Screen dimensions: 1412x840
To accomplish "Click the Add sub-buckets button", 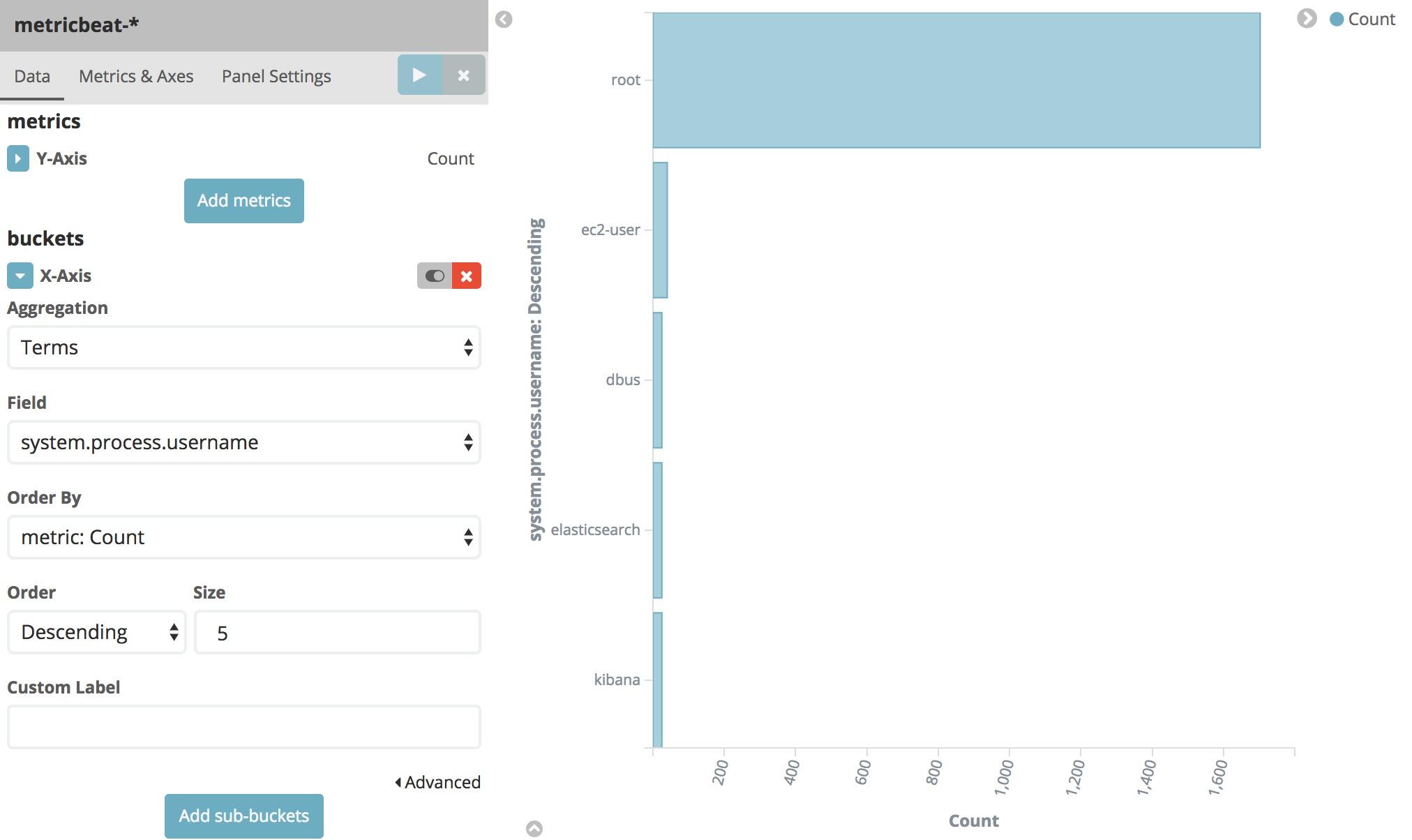I will click(244, 816).
